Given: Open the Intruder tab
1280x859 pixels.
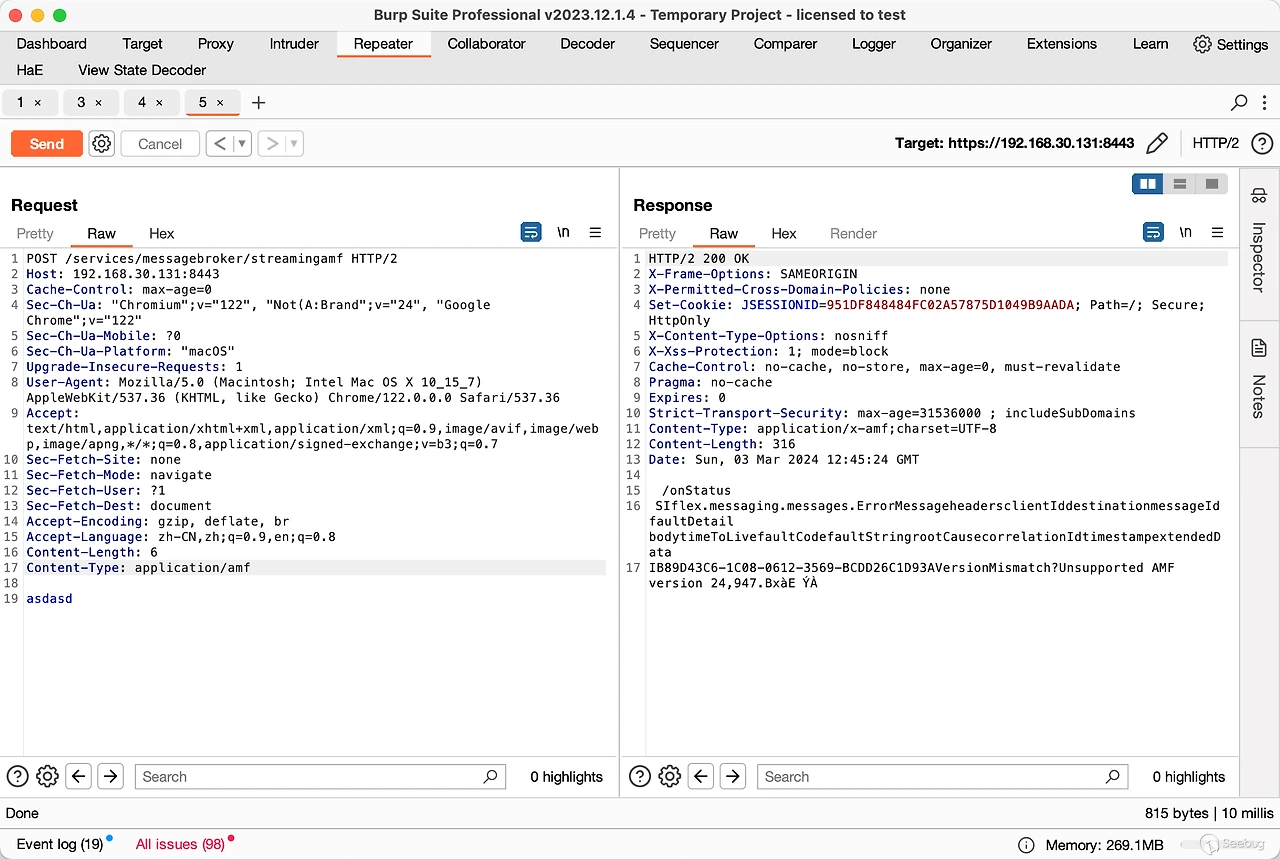Looking at the screenshot, I should [x=294, y=44].
